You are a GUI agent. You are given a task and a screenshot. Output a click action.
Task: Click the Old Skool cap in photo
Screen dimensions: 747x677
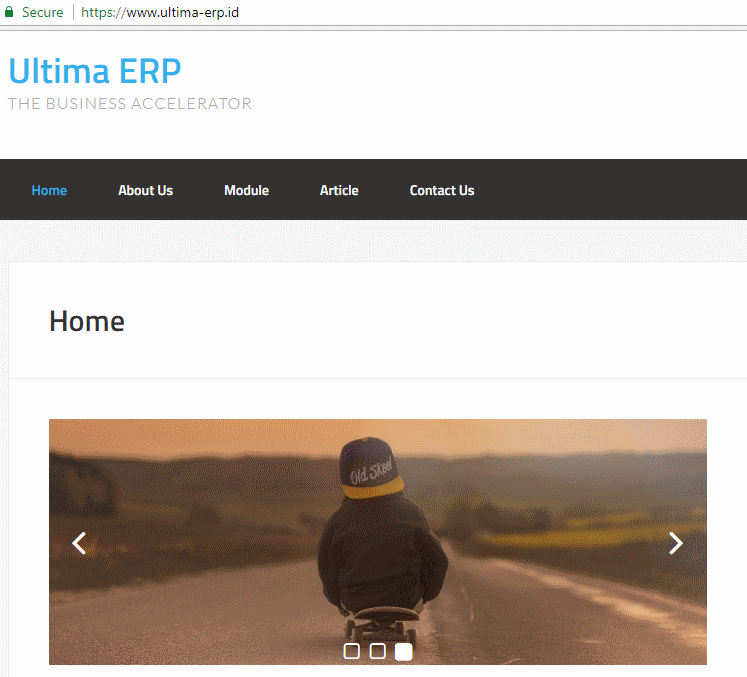click(370, 468)
